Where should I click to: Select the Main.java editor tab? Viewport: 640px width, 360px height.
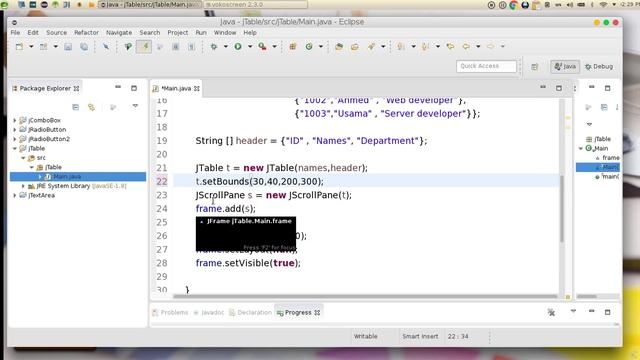176,89
